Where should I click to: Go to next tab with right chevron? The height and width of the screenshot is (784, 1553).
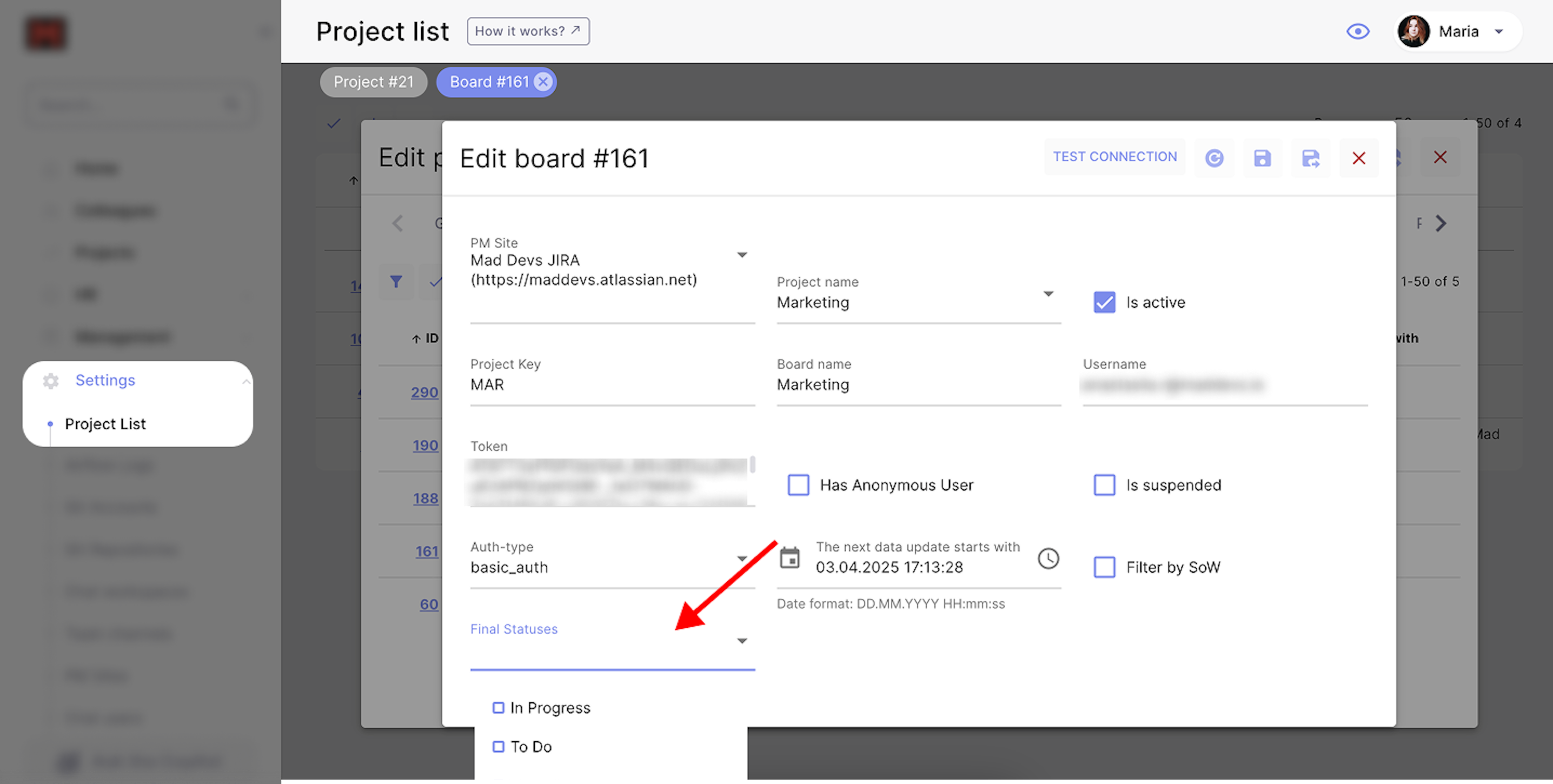(1441, 223)
